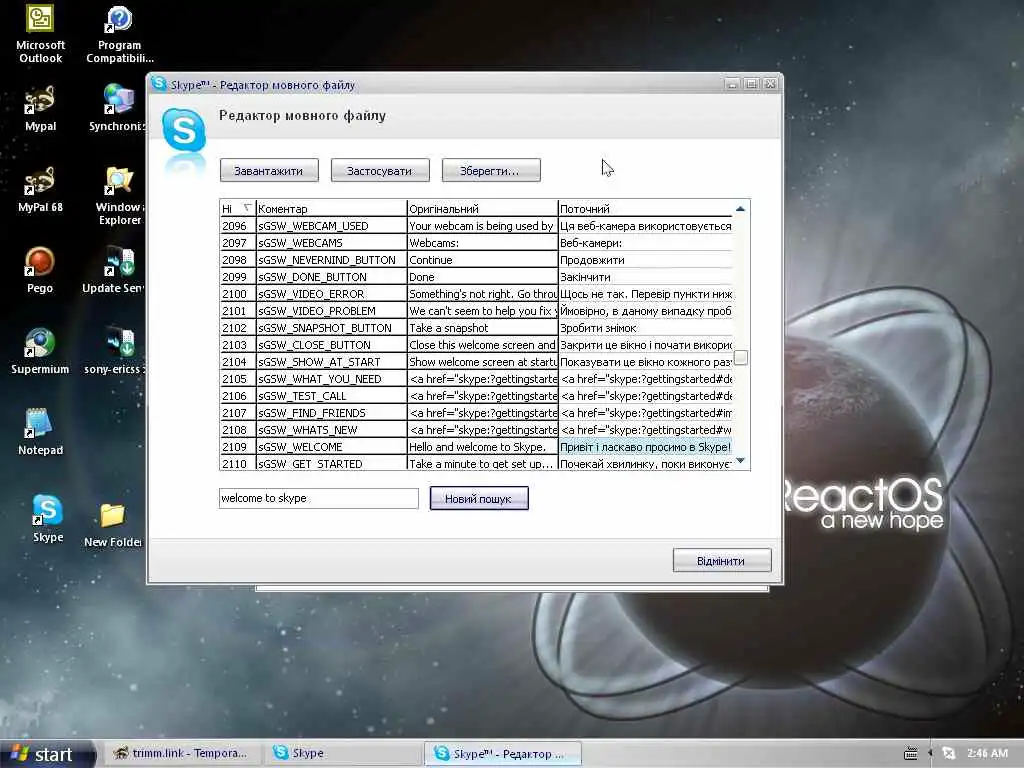1024x768 pixels.
Task: Click the Skype logo in editor header
Action: 184,131
